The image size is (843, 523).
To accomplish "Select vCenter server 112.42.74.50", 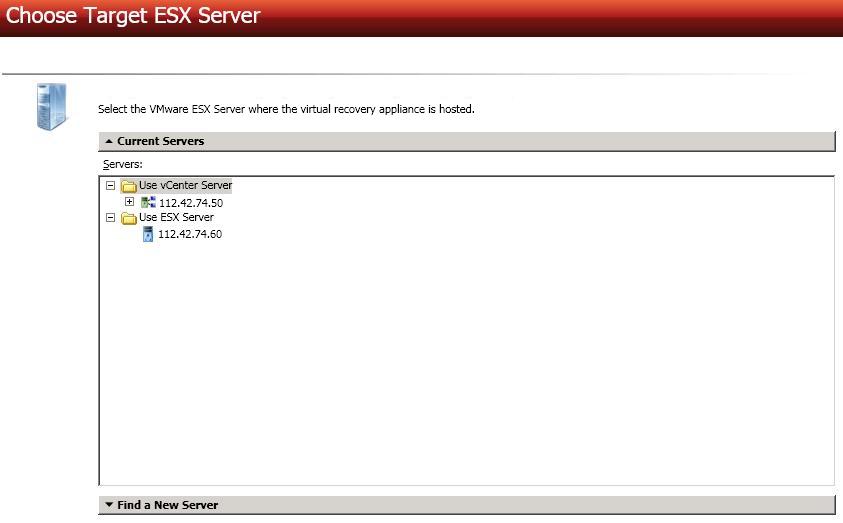I will click(190, 203).
